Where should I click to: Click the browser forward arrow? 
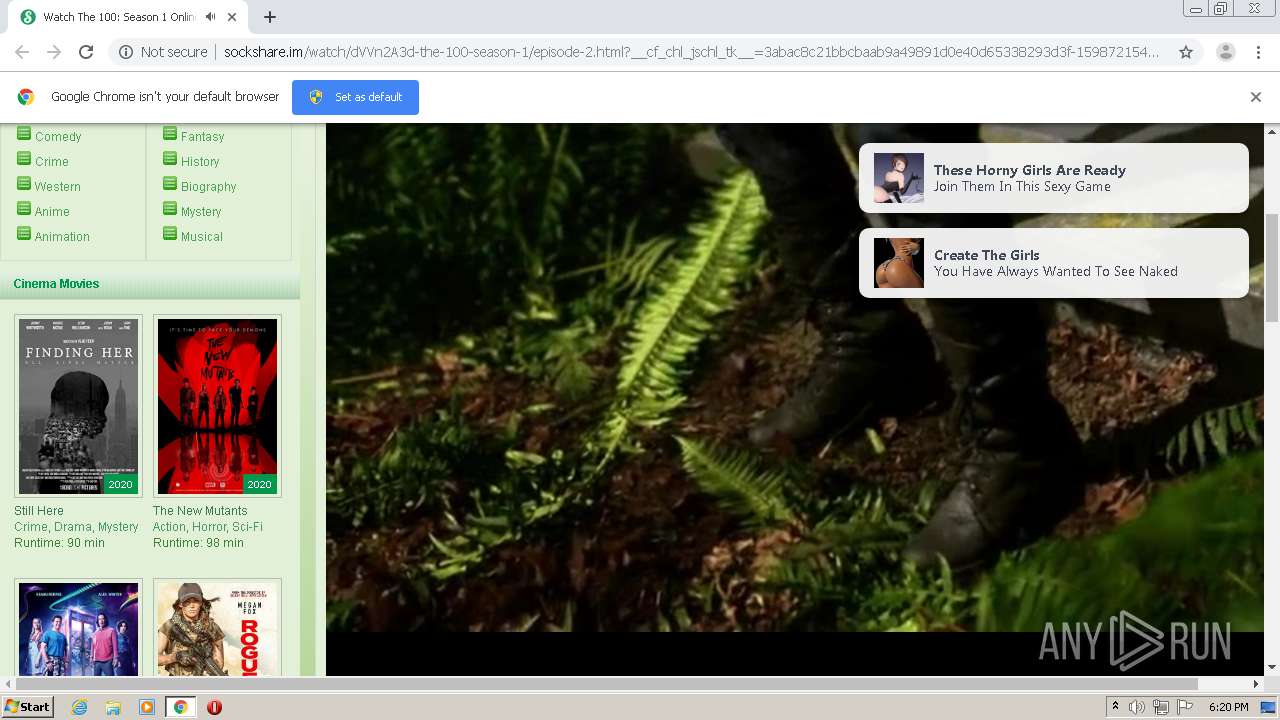(x=54, y=52)
